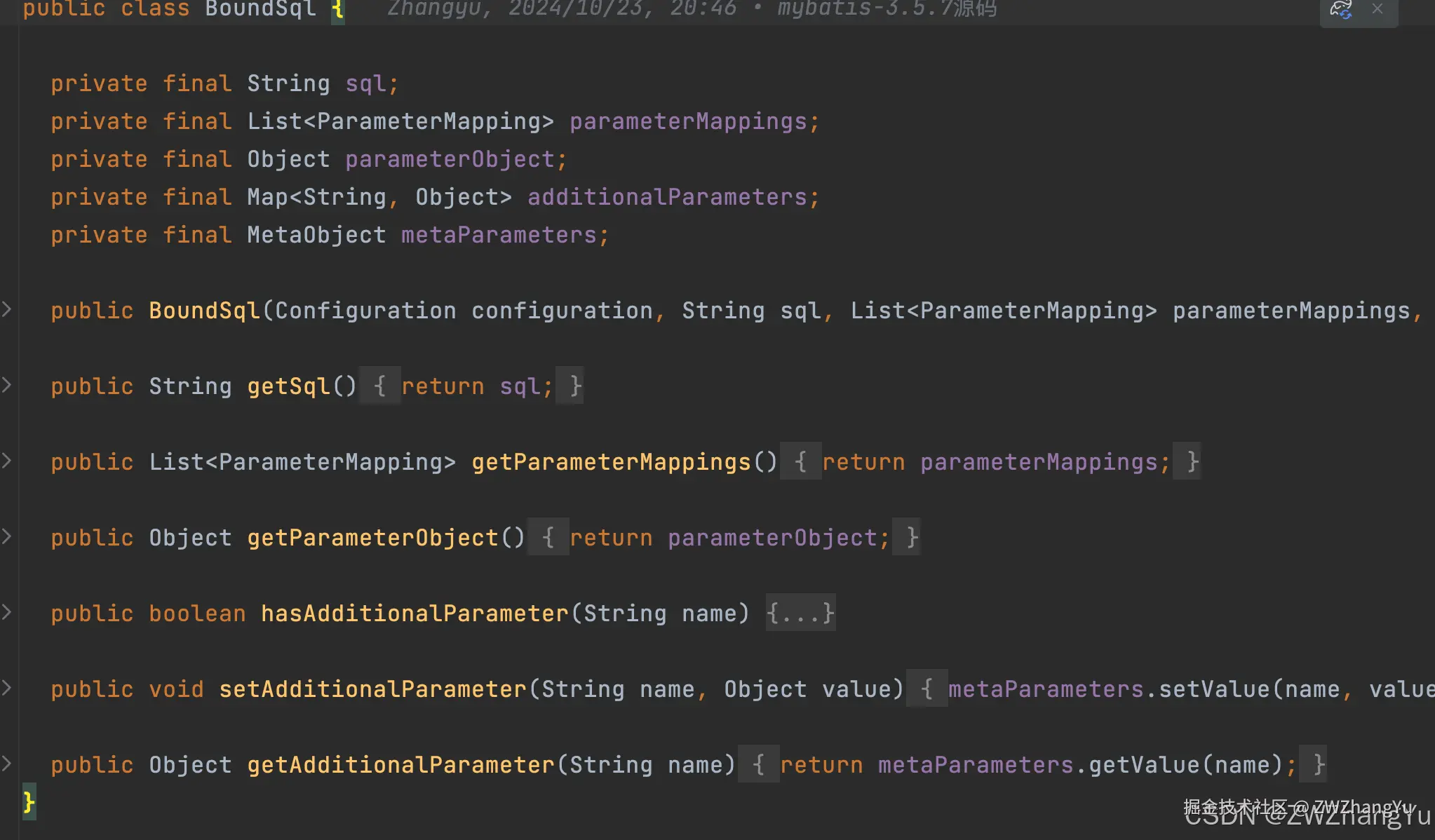
Task: Click the BoundSql class name in declaration
Action: pyautogui.click(x=260, y=9)
